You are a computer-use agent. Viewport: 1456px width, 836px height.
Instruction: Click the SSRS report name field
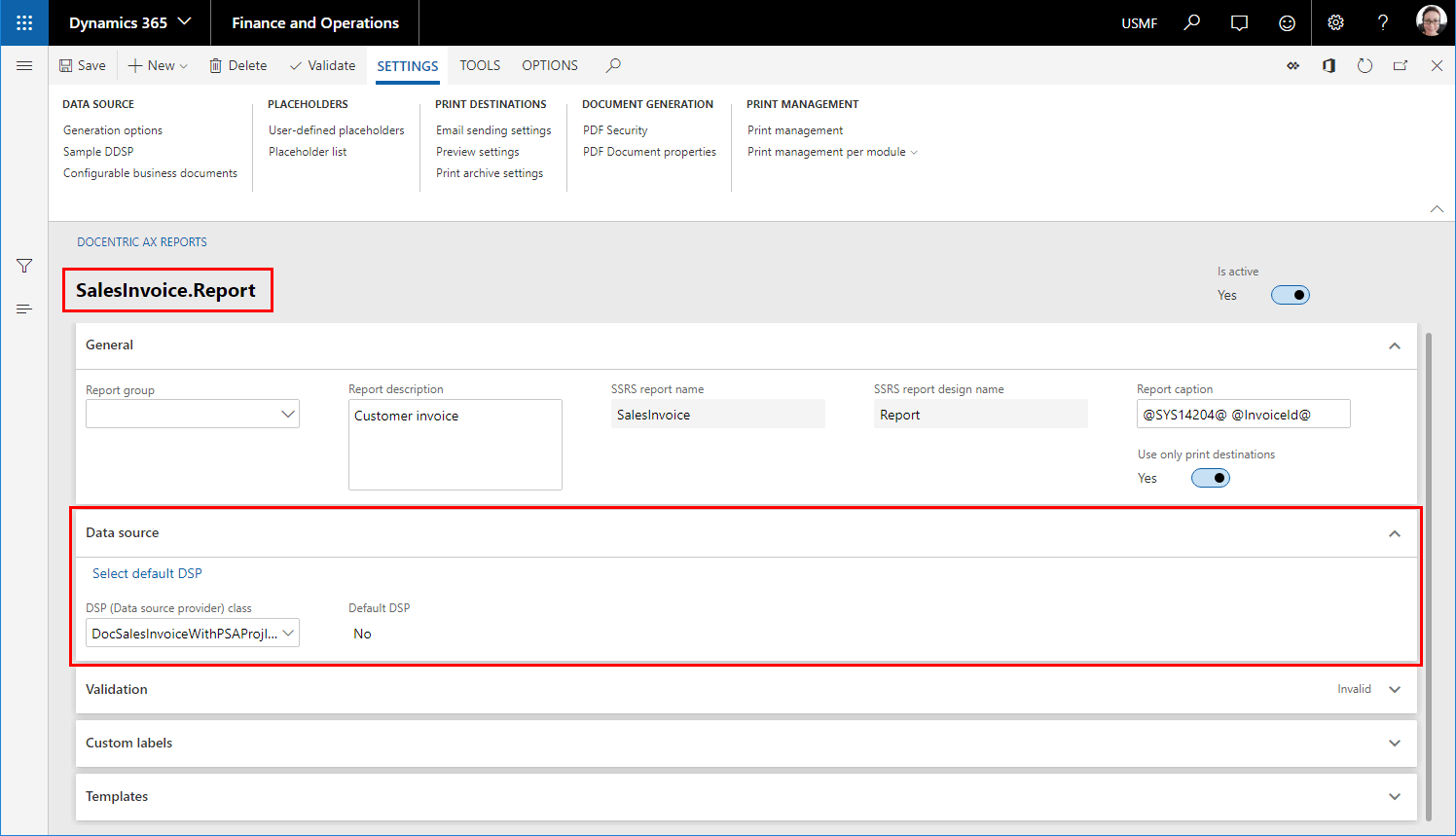(718, 414)
